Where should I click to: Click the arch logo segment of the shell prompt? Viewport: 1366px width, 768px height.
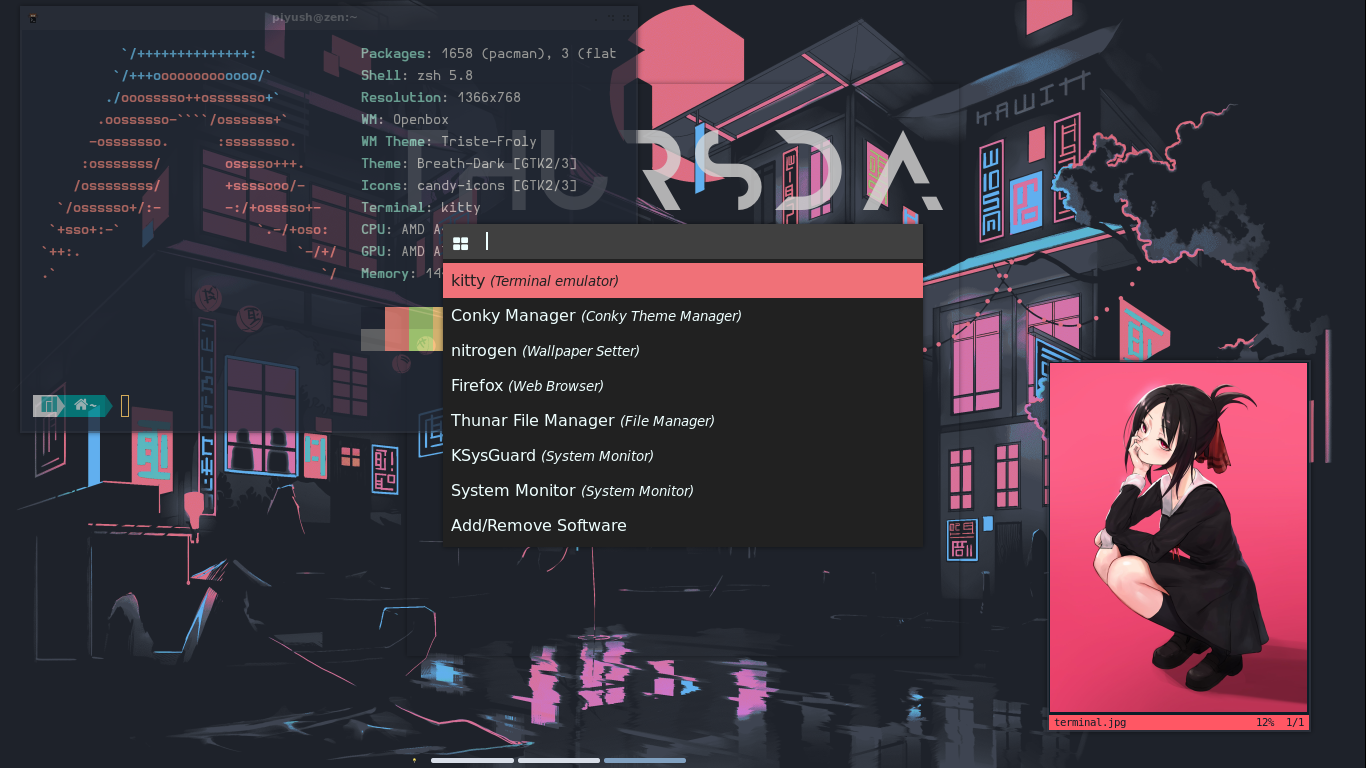point(47,405)
